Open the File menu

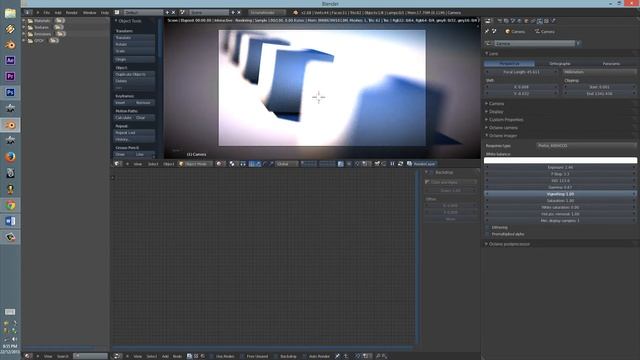[x=47, y=13]
